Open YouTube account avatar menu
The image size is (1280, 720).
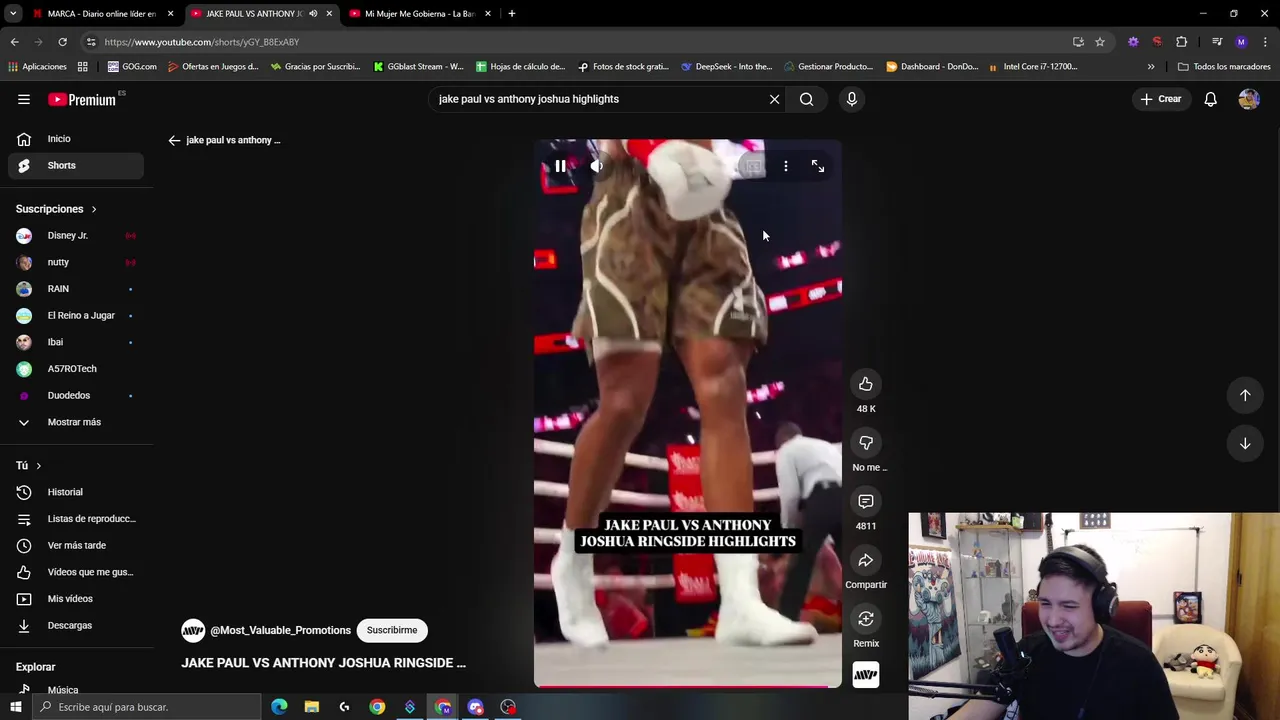point(1249,99)
